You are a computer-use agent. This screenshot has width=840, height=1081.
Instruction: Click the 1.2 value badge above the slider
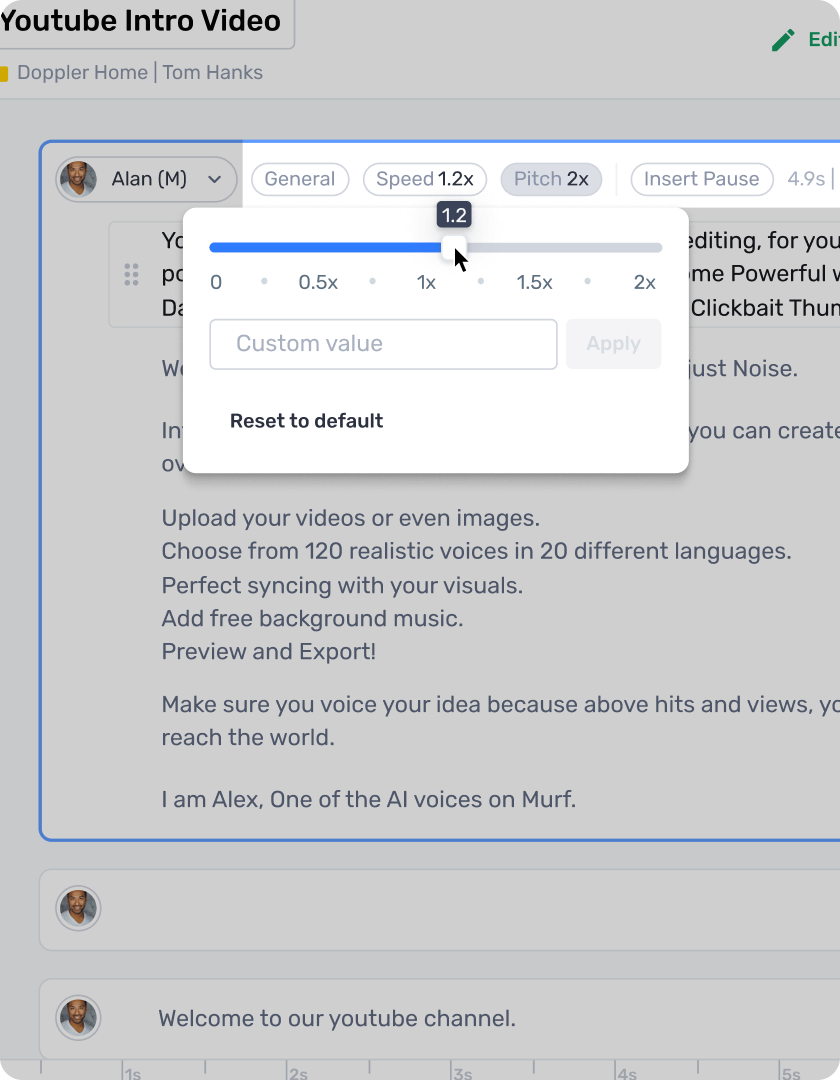tap(454, 214)
